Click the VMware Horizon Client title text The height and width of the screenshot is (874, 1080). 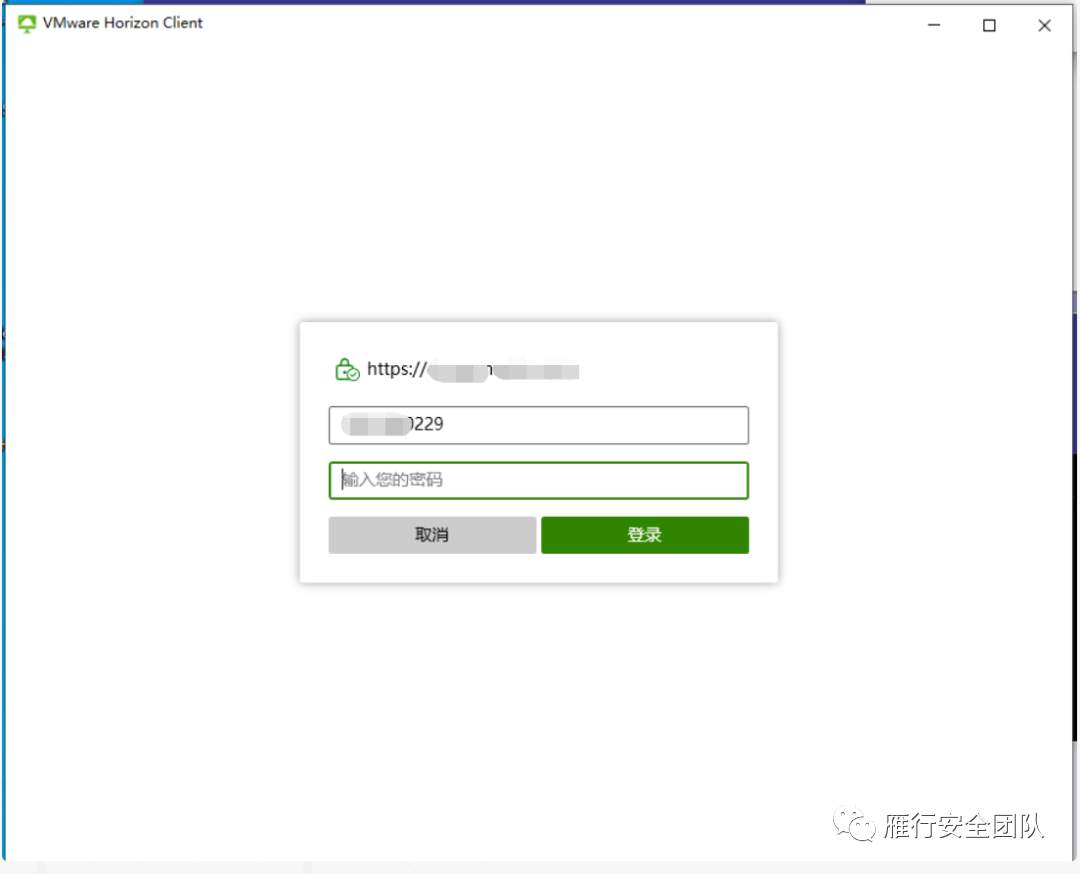tap(123, 23)
